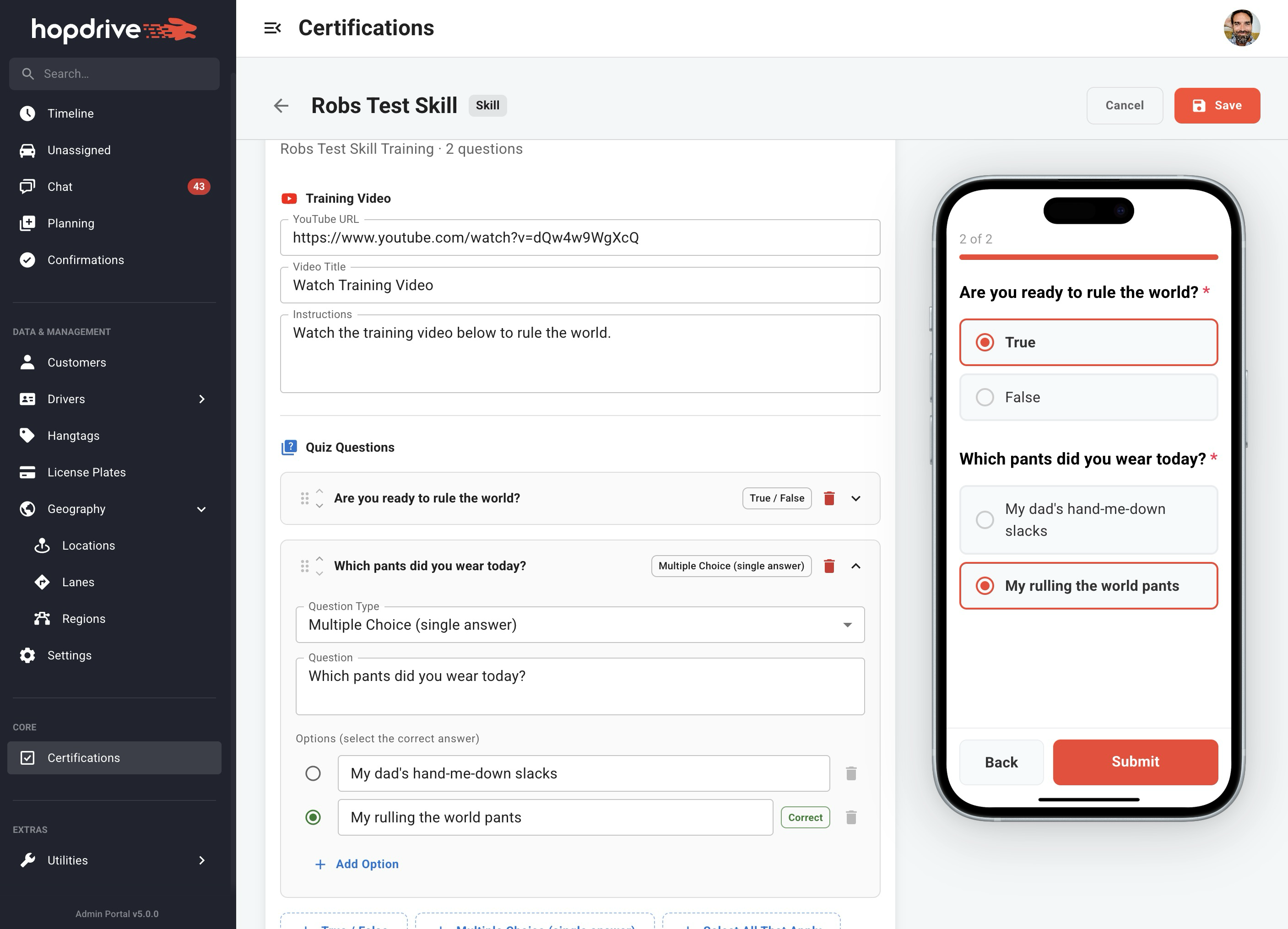Go to Hangtags in the sidebar

[x=73, y=436]
